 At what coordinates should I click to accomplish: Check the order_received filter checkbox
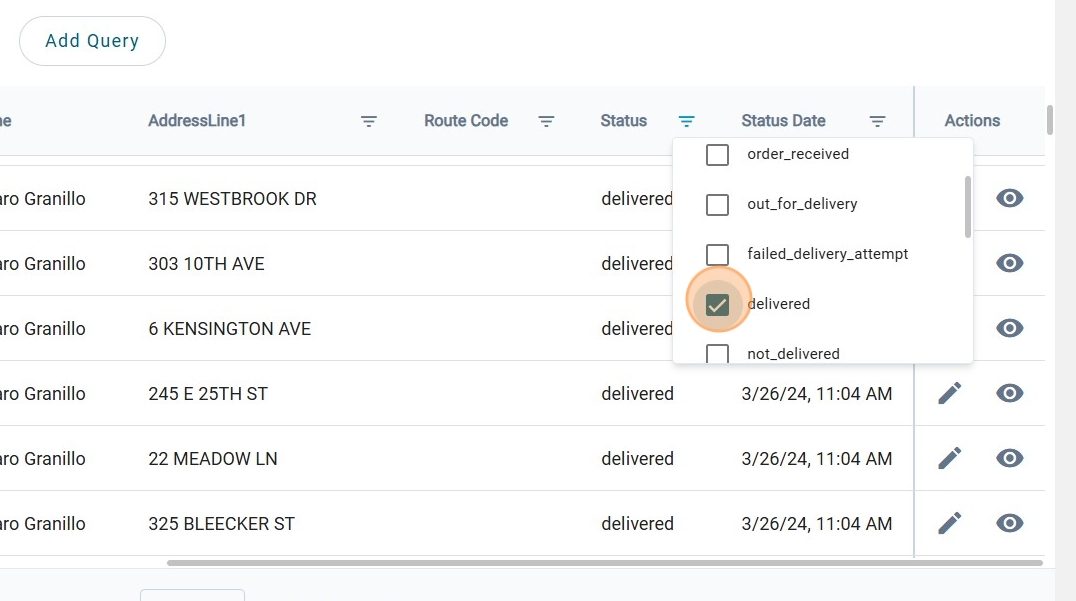[717, 155]
